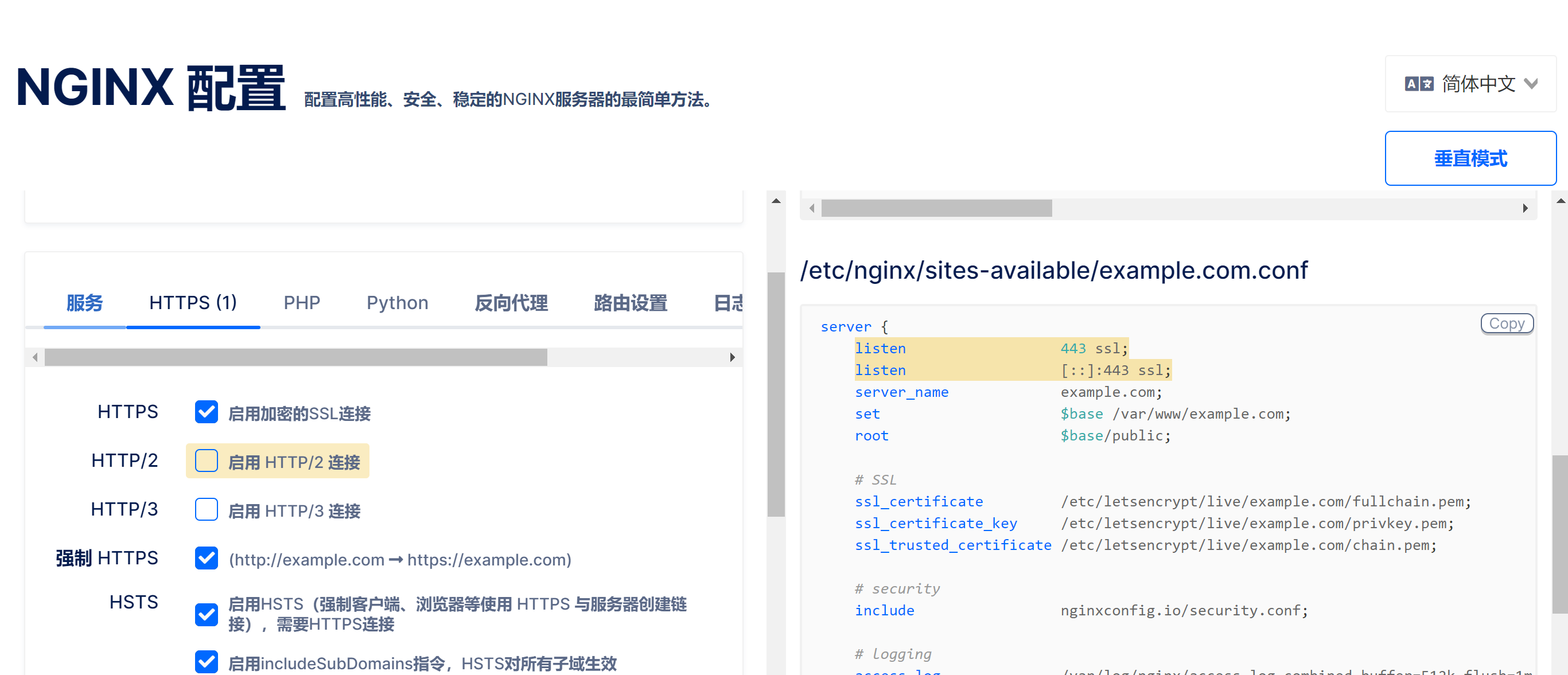Open the 路由设置 tab
The height and width of the screenshot is (675, 1568).
pyautogui.click(x=630, y=302)
